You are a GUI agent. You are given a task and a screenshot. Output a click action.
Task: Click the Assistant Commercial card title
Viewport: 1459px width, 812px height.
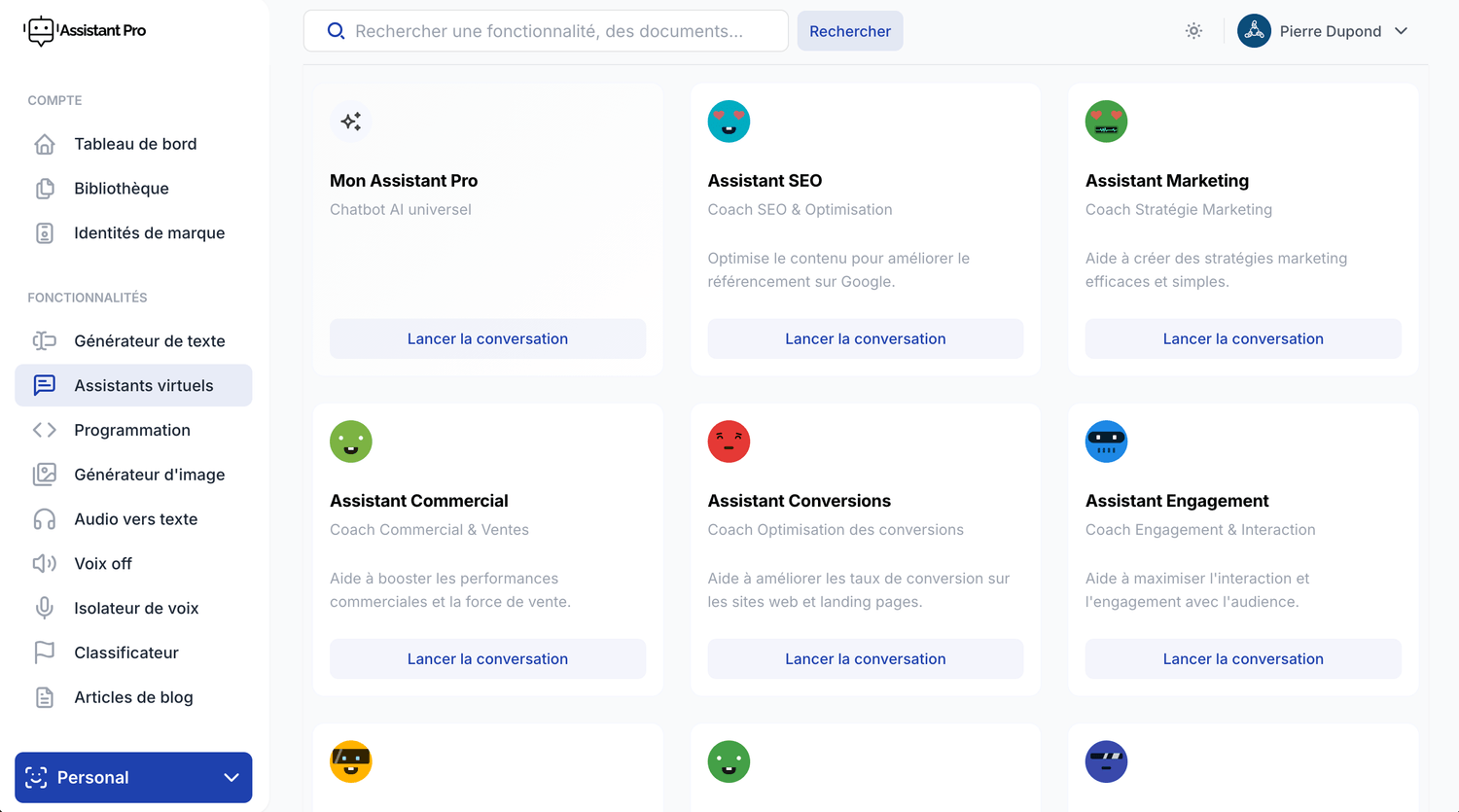[419, 501]
